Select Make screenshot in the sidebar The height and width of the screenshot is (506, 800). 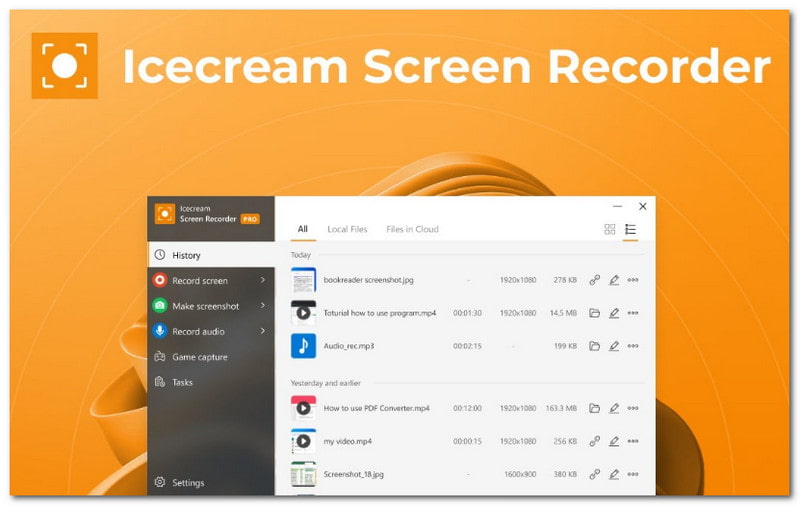click(x=211, y=306)
